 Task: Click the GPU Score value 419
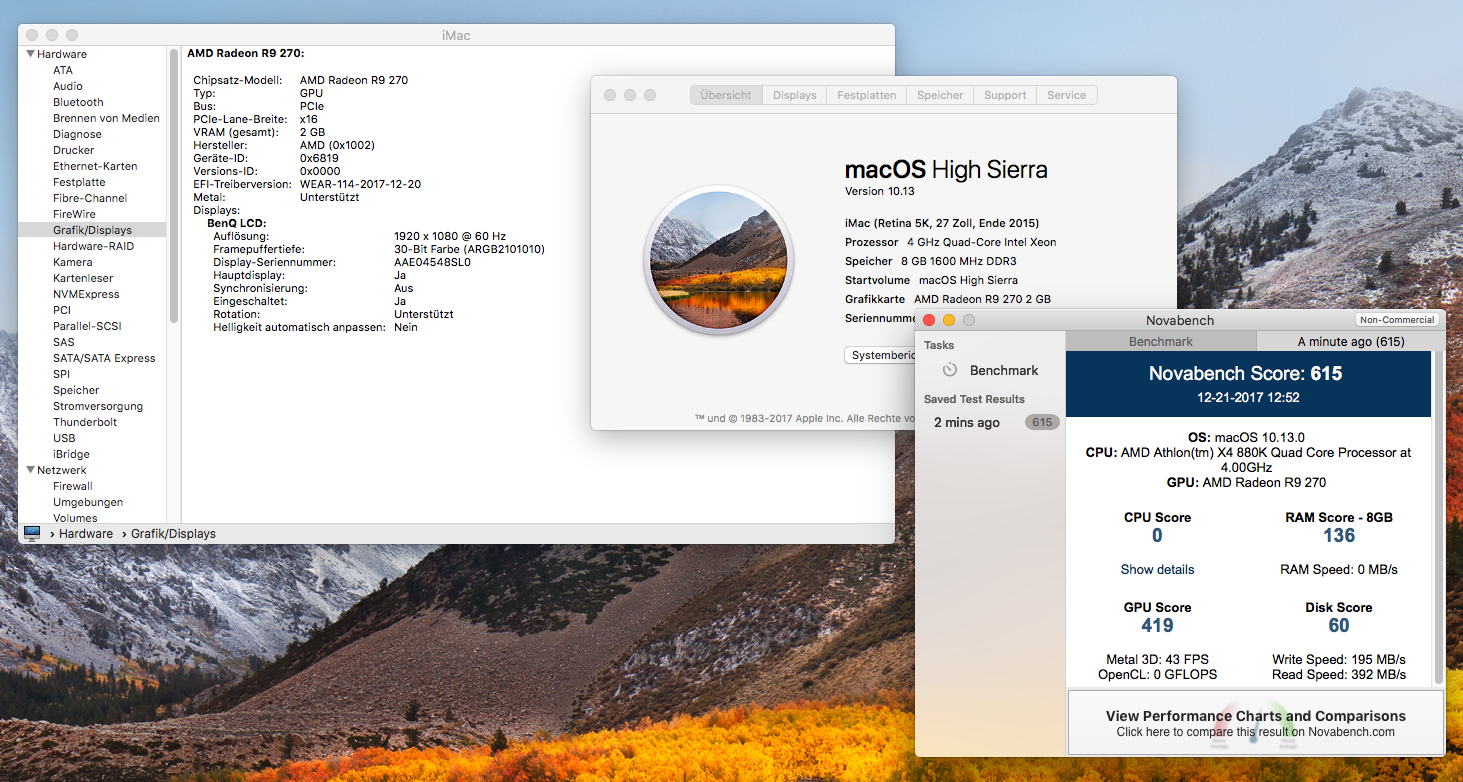1157,626
